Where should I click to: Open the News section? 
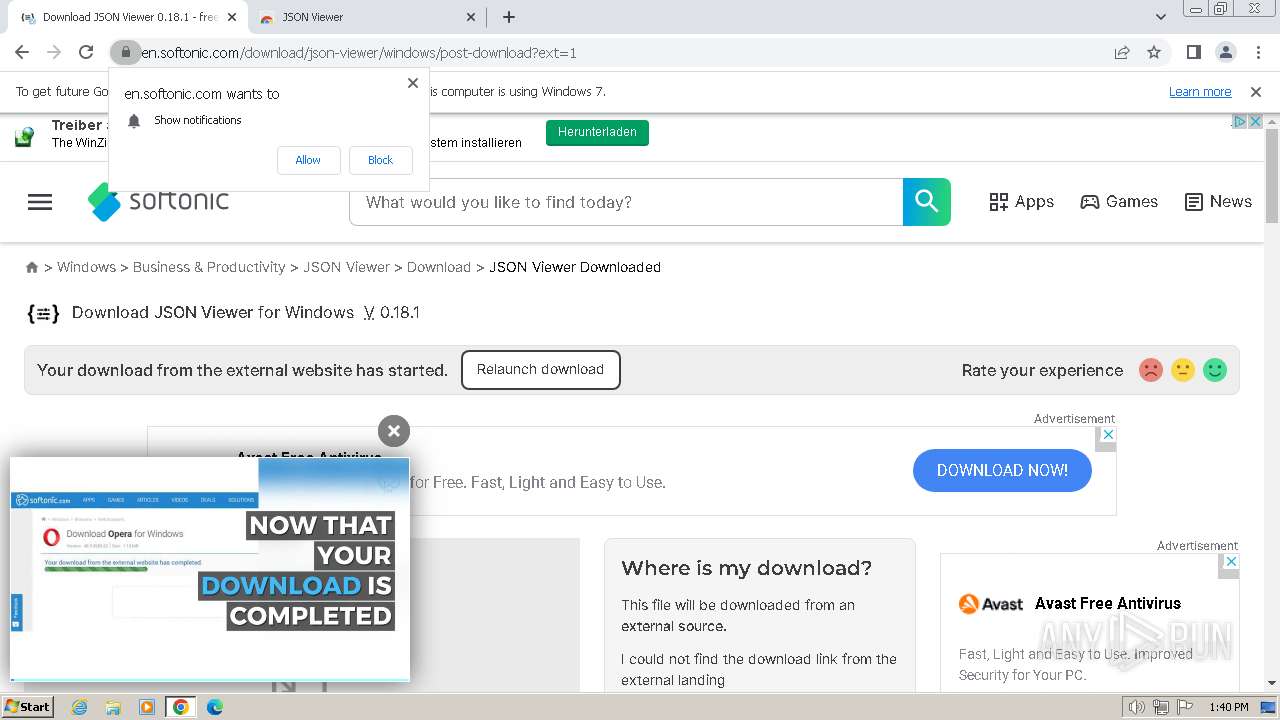(x=1218, y=202)
